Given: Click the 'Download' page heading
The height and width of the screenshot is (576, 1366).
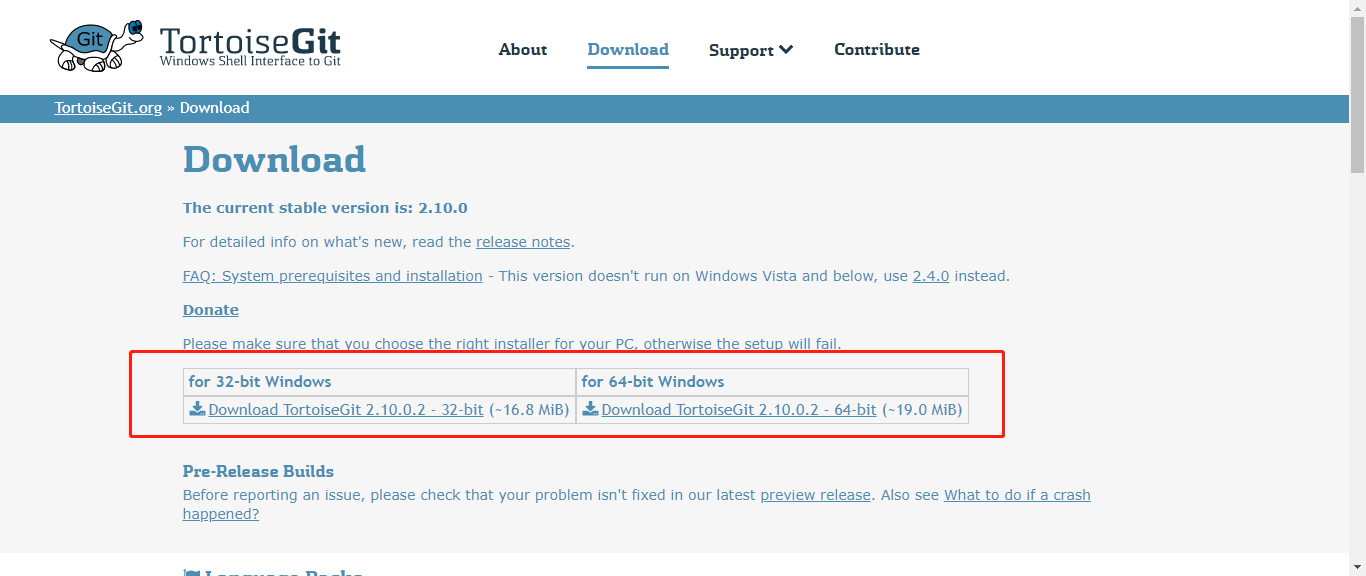Looking at the screenshot, I should tap(274, 160).
